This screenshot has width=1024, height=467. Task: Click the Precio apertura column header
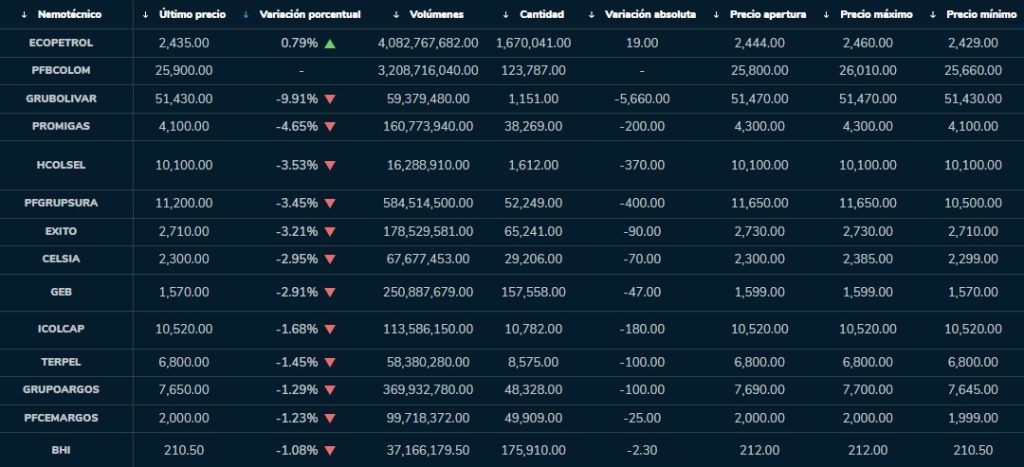[768, 14]
